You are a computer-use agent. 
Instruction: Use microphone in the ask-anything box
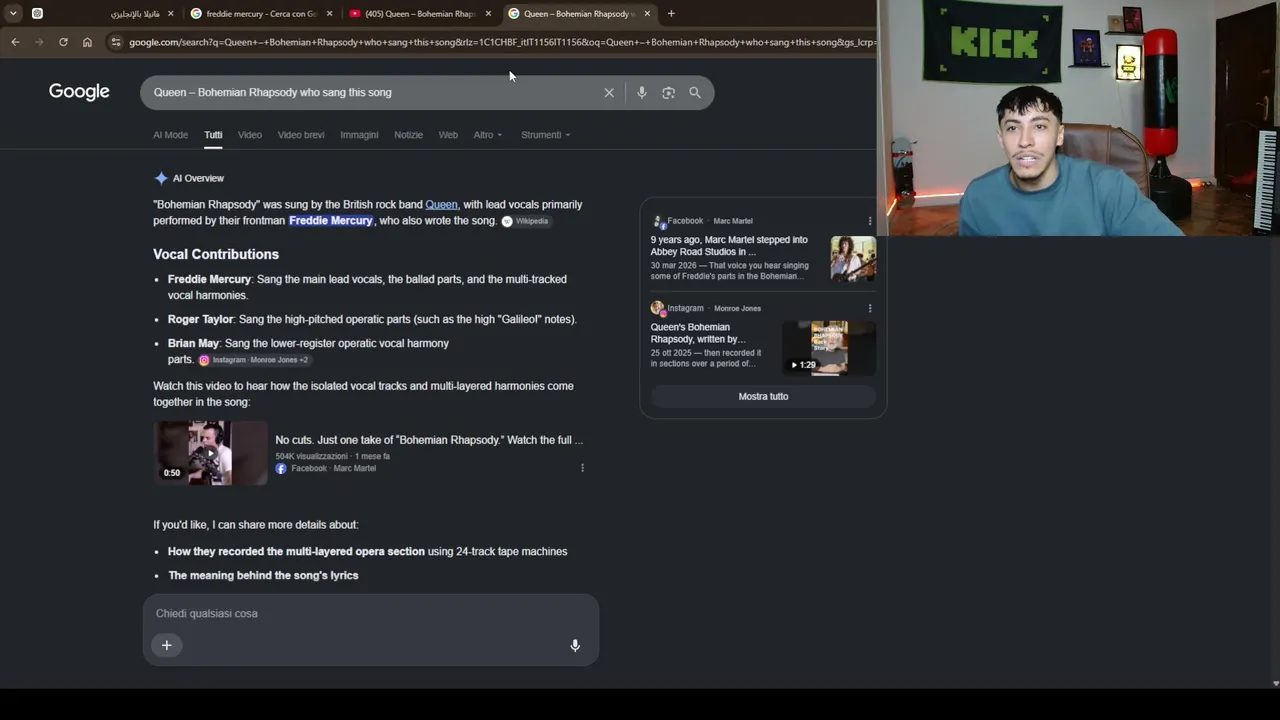(x=575, y=646)
